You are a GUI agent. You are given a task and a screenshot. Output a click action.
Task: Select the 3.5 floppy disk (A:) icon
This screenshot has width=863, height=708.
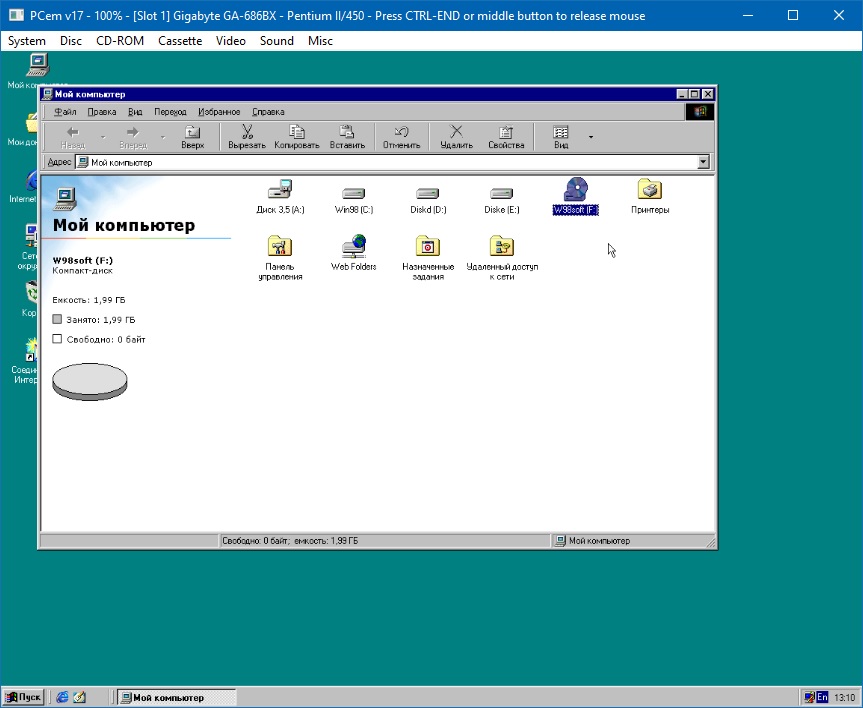pyautogui.click(x=280, y=190)
